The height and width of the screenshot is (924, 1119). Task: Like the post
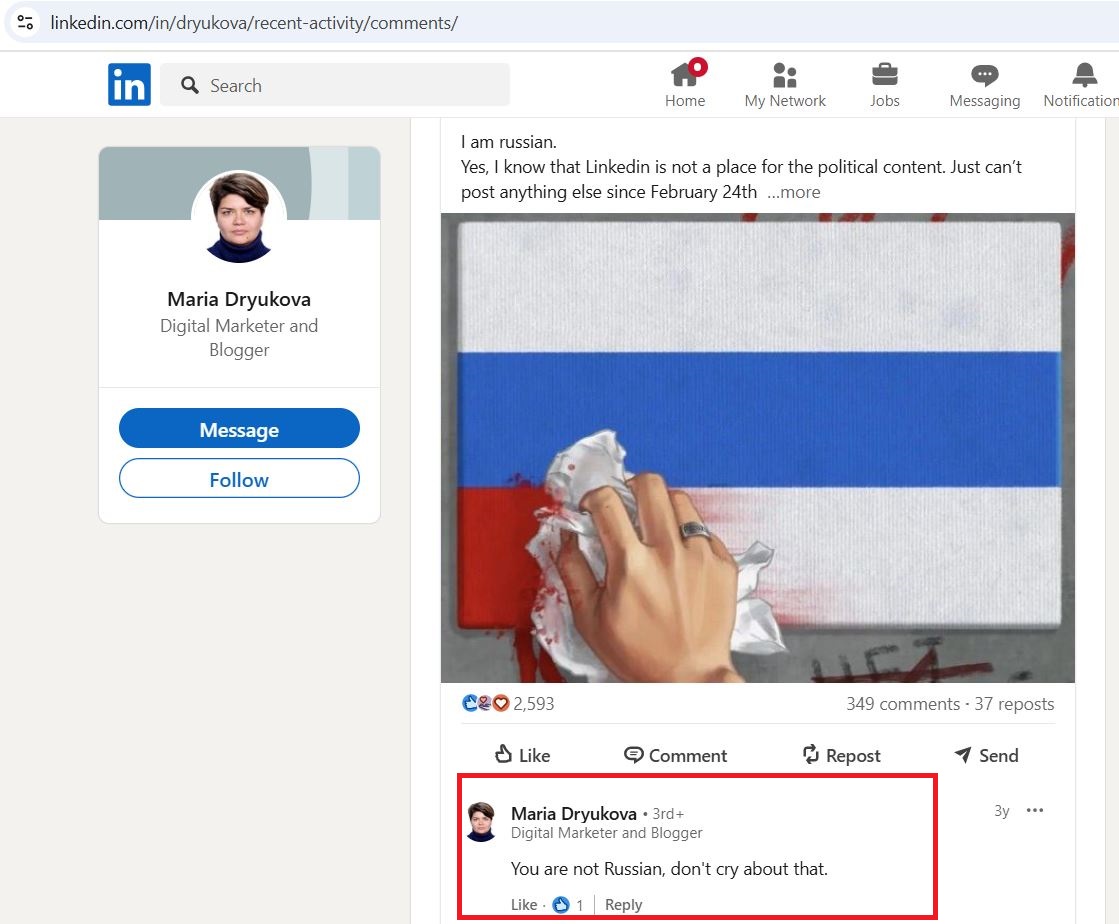(522, 755)
